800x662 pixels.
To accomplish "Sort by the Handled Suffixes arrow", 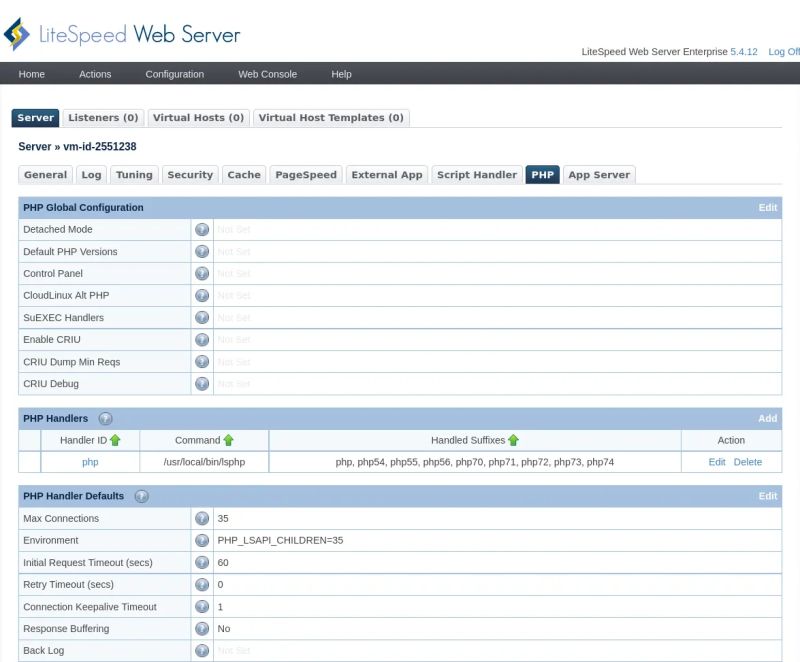I will click(x=514, y=439).
